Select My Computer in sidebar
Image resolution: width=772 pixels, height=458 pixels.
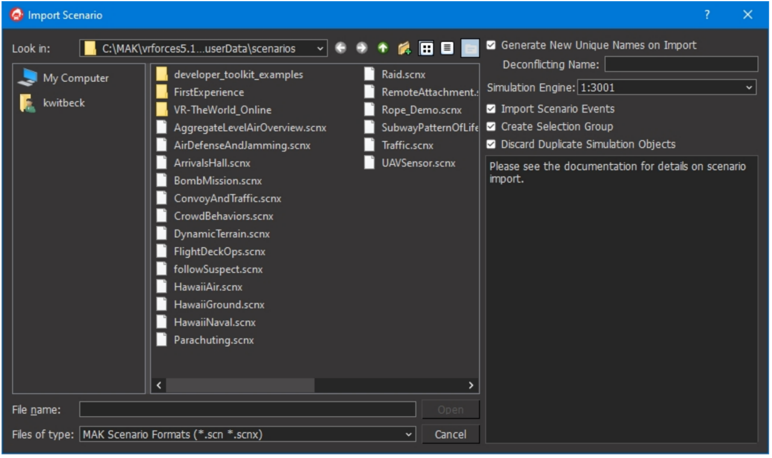tap(64, 78)
